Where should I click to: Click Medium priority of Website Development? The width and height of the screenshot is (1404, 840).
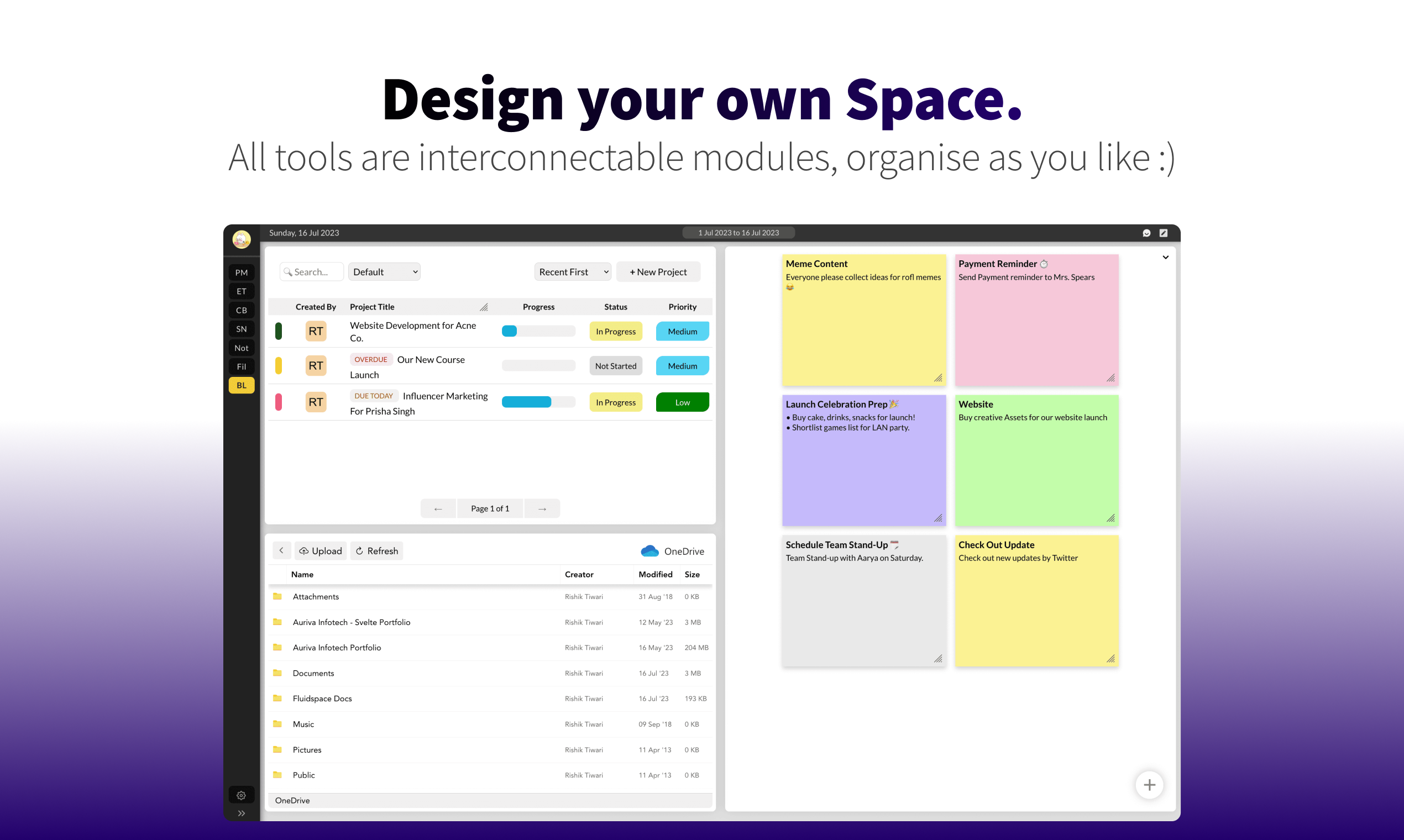pyautogui.click(x=682, y=331)
